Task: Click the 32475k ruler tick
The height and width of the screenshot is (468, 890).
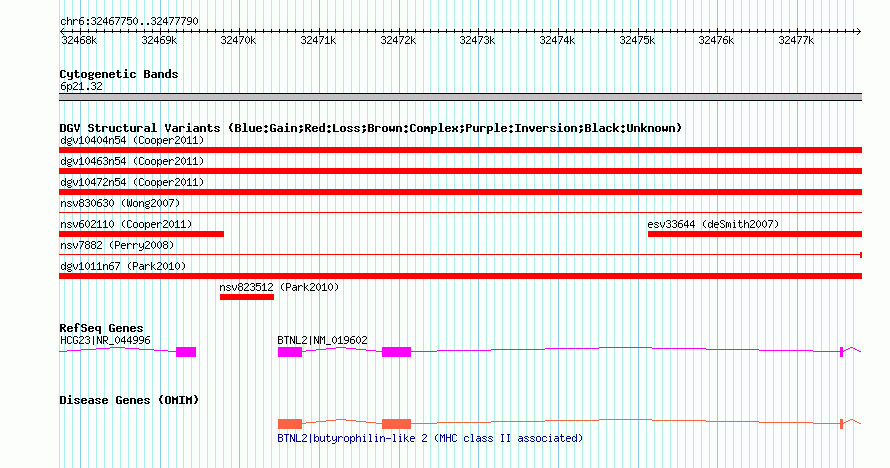Action: point(637,40)
